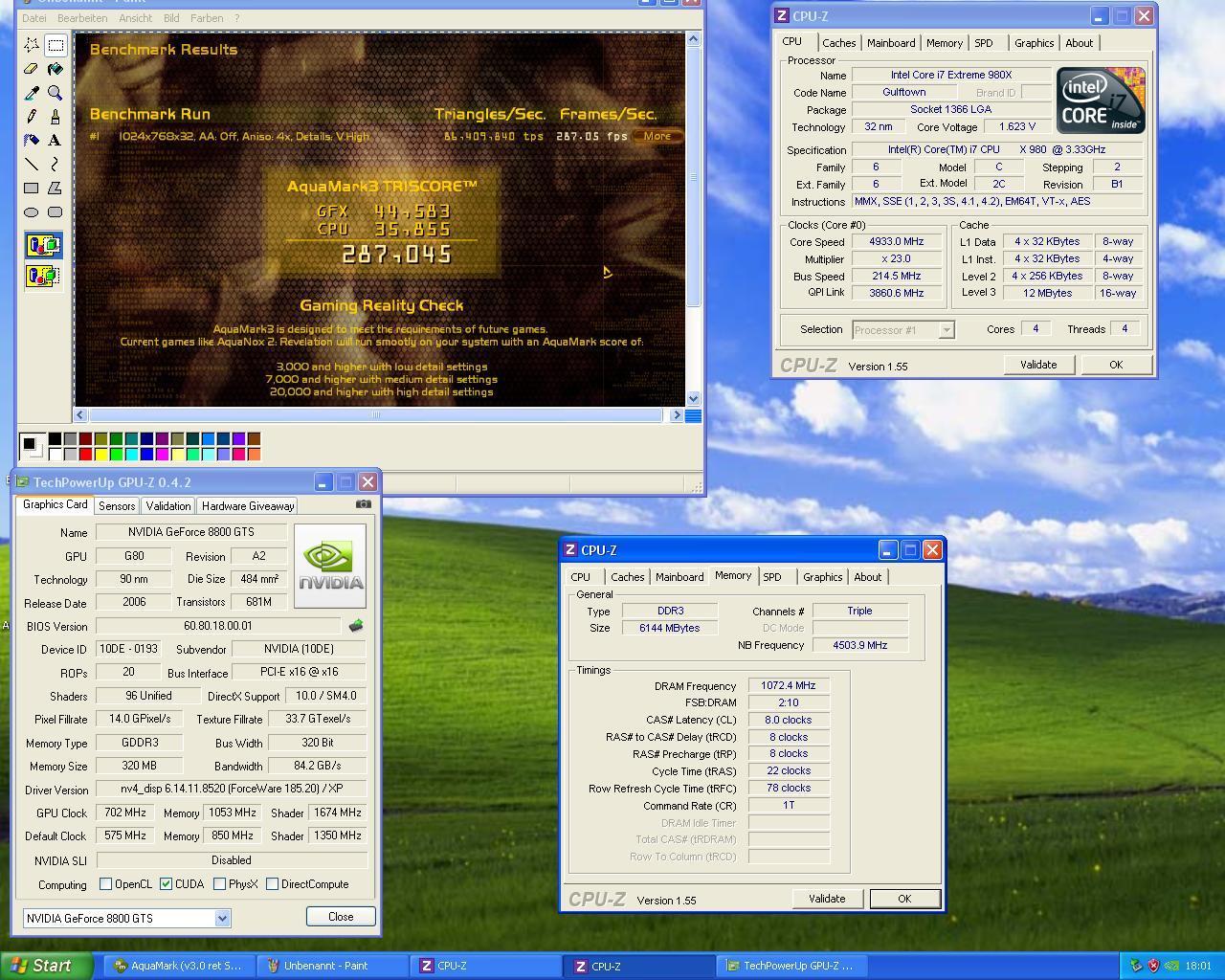1225x980 pixels.
Task: Open the Bearbeiten menu in Paint
Action: pyautogui.click(x=82, y=18)
